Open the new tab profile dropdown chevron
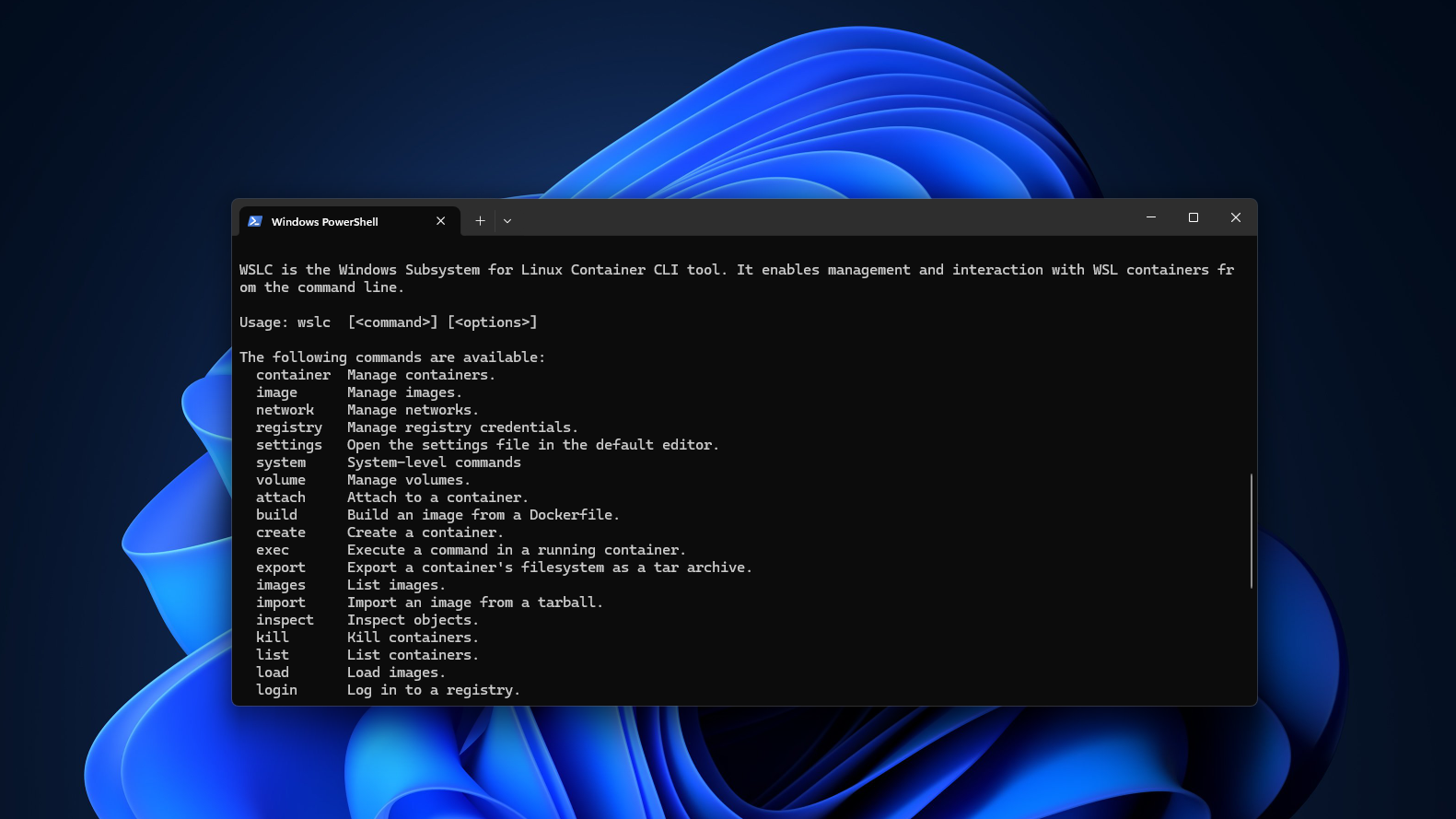The image size is (1456, 819). click(507, 221)
